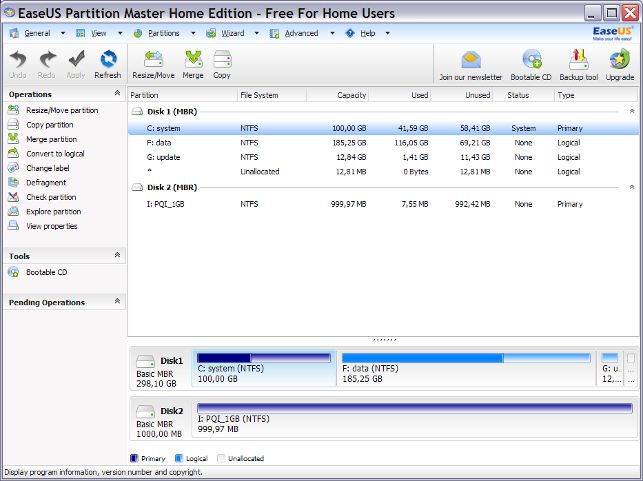Select Resize/Move partition in Operations panel

click(62, 110)
